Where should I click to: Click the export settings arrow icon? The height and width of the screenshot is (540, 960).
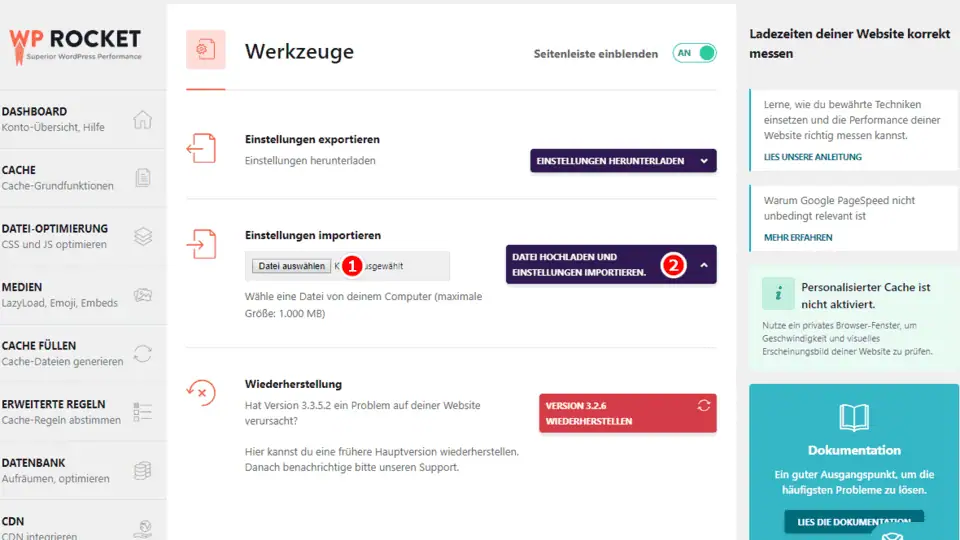(x=201, y=148)
